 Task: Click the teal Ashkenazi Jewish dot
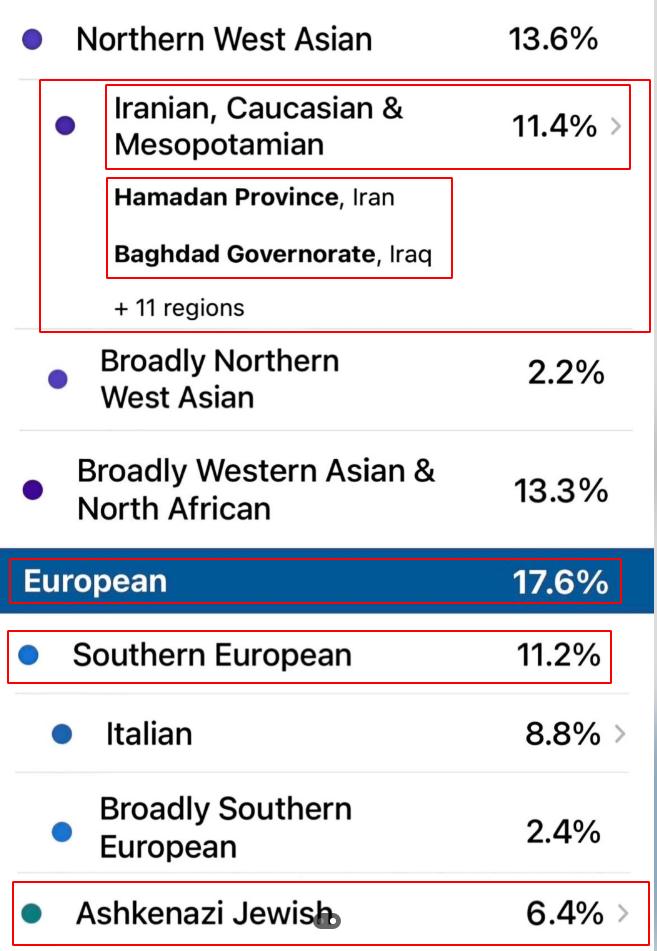pos(31,912)
